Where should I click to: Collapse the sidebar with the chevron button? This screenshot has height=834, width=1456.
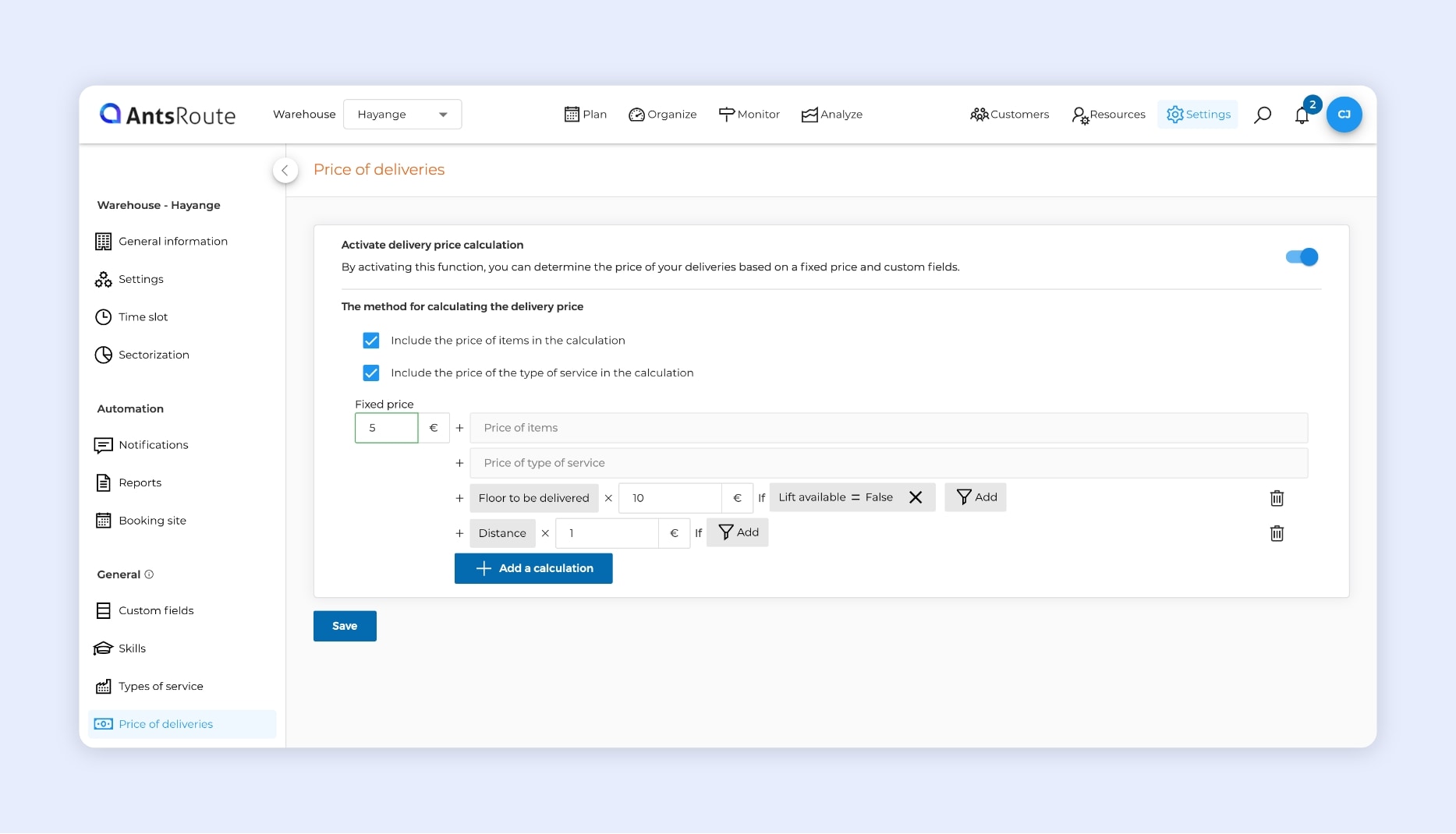[x=285, y=170]
